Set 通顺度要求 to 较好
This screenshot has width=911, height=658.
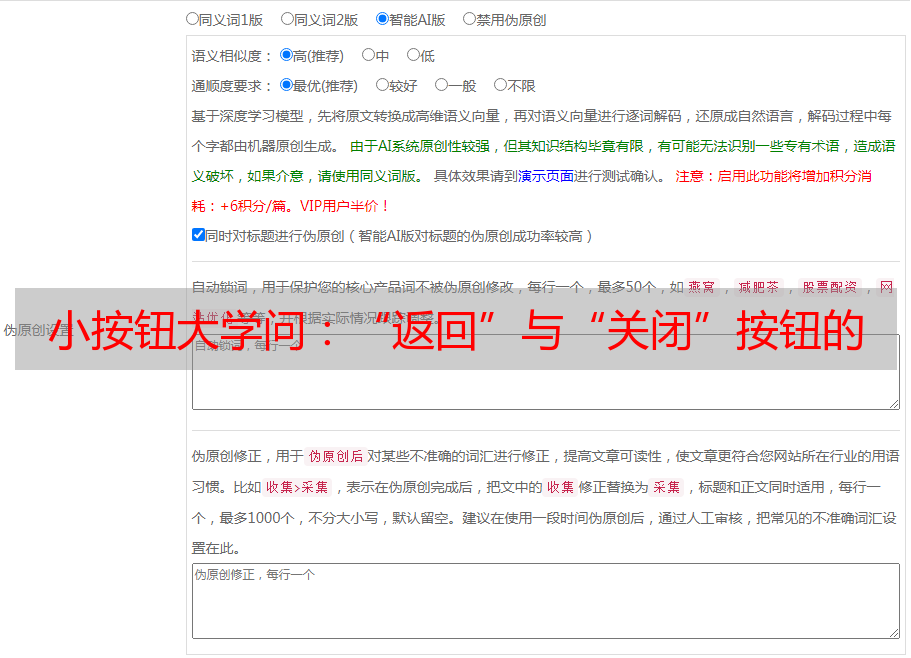(x=382, y=85)
